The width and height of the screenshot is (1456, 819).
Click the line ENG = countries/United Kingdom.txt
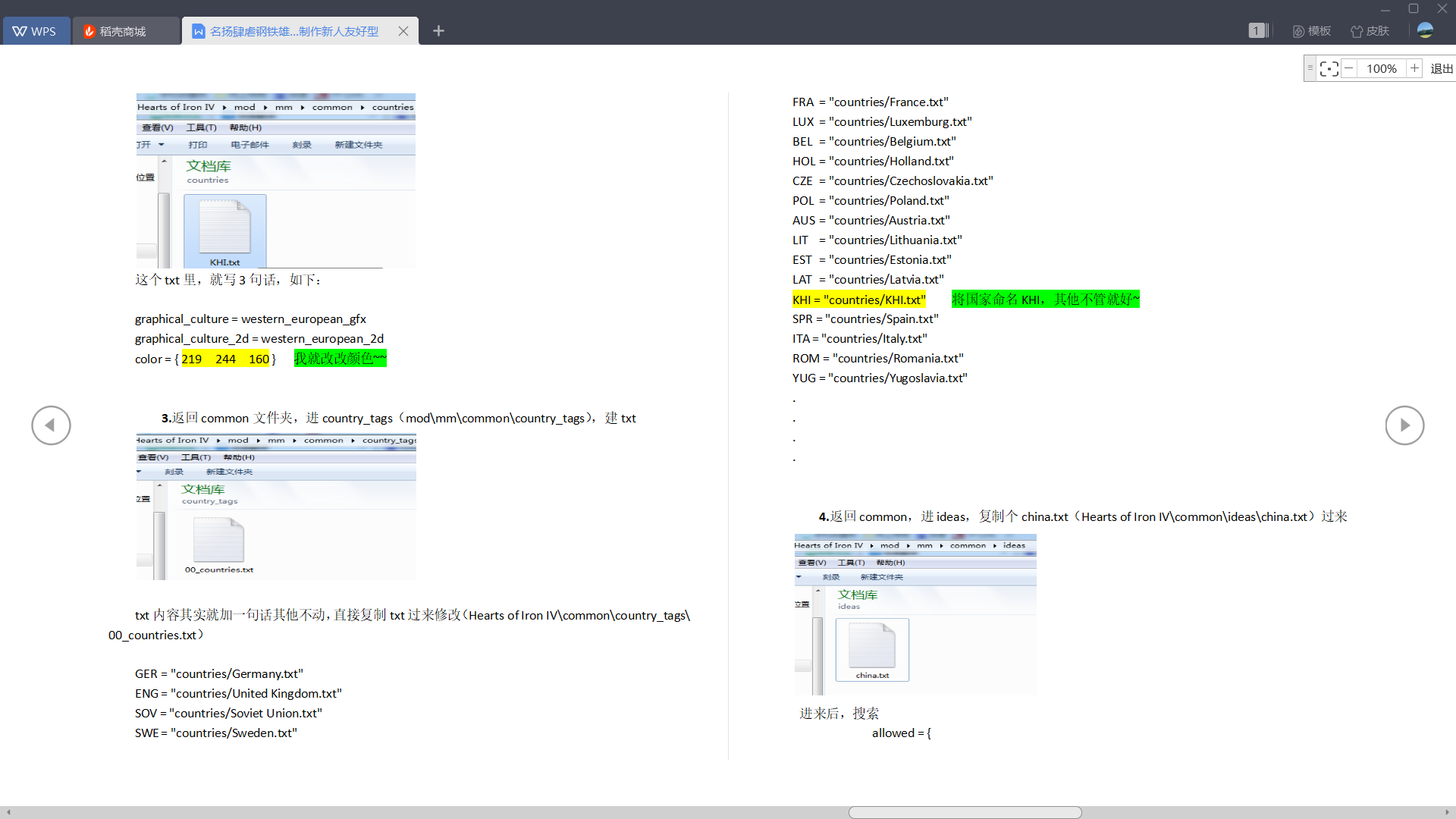pos(238,693)
